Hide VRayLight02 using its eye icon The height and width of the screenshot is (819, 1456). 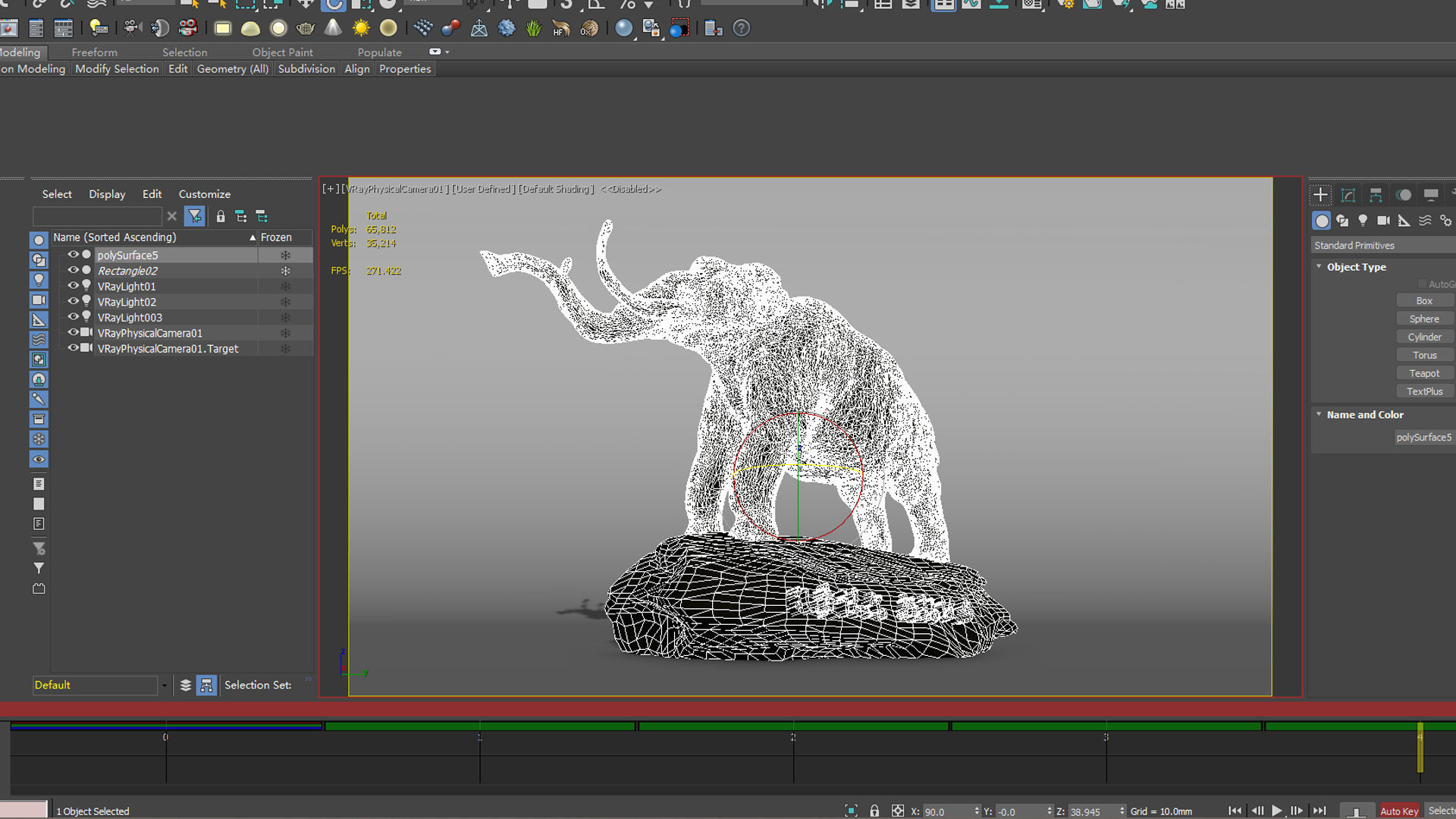point(74,301)
